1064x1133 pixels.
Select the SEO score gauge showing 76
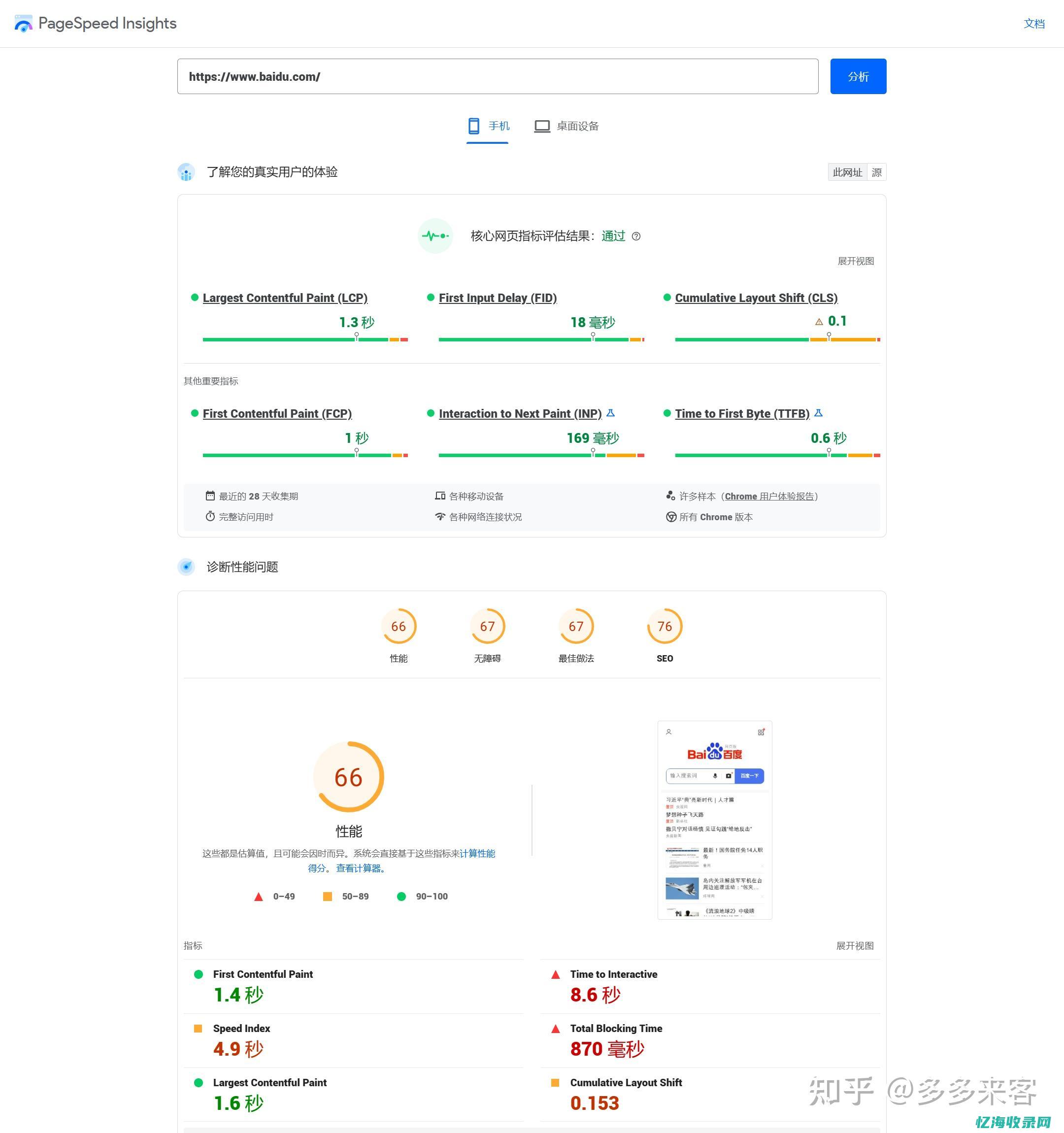665,626
